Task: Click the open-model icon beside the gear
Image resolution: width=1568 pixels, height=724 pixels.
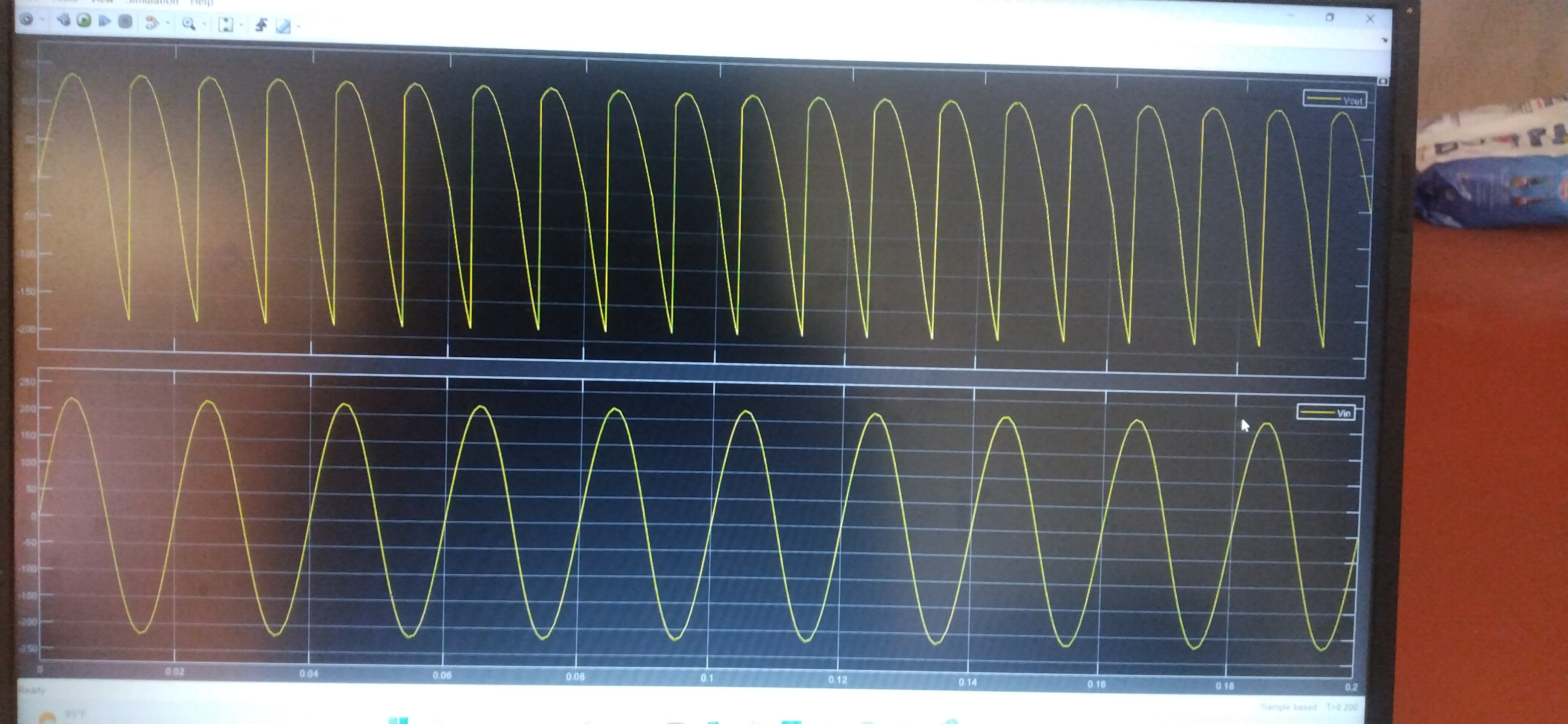Action: (63, 20)
